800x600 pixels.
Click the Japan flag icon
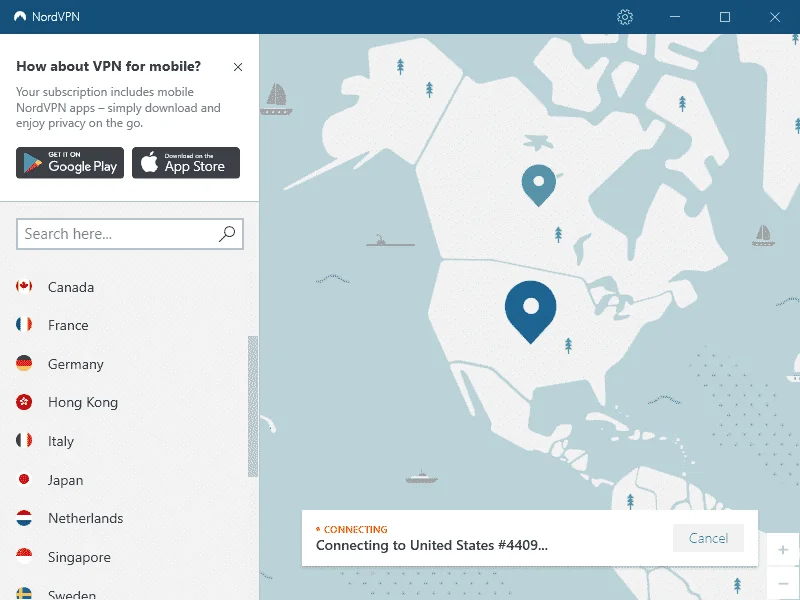(x=24, y=479)
